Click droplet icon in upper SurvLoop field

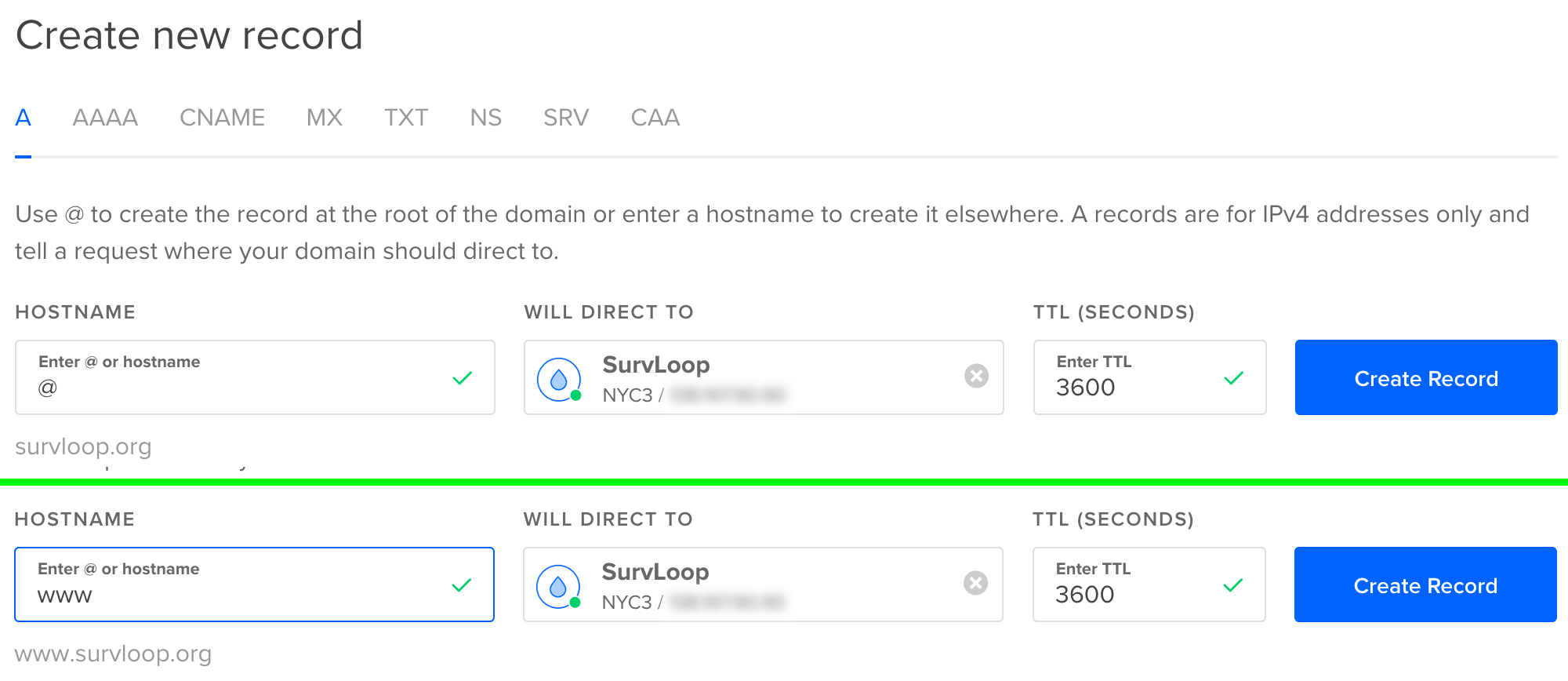(x=558, y=379)
